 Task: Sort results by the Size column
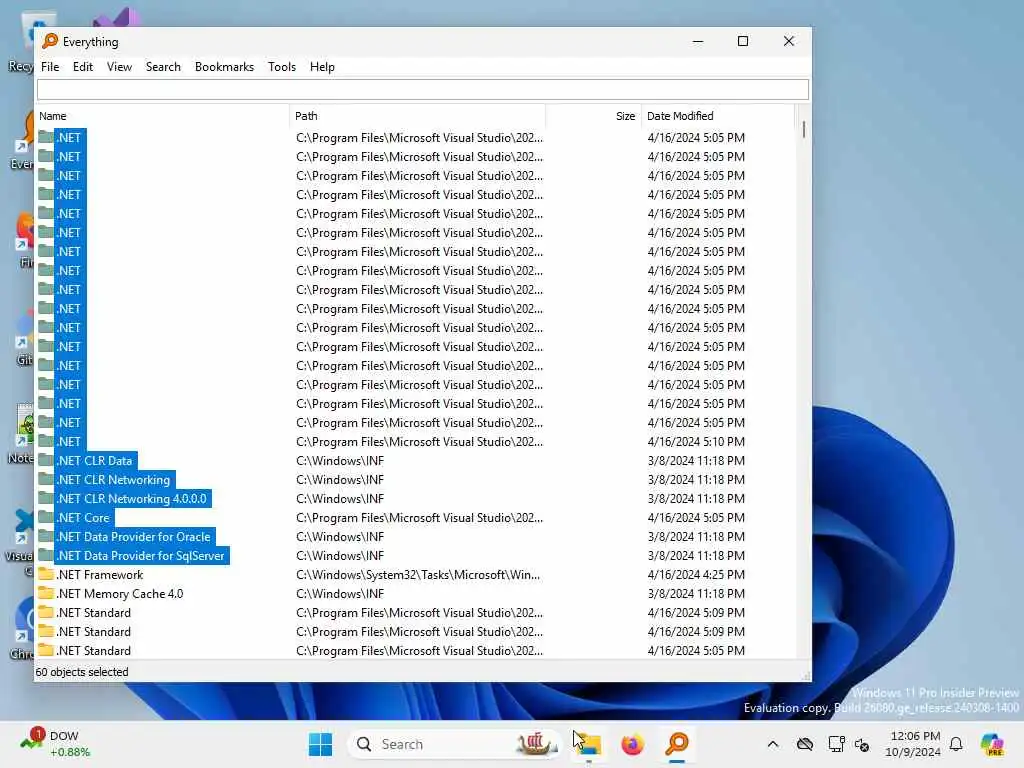(593, 116)
